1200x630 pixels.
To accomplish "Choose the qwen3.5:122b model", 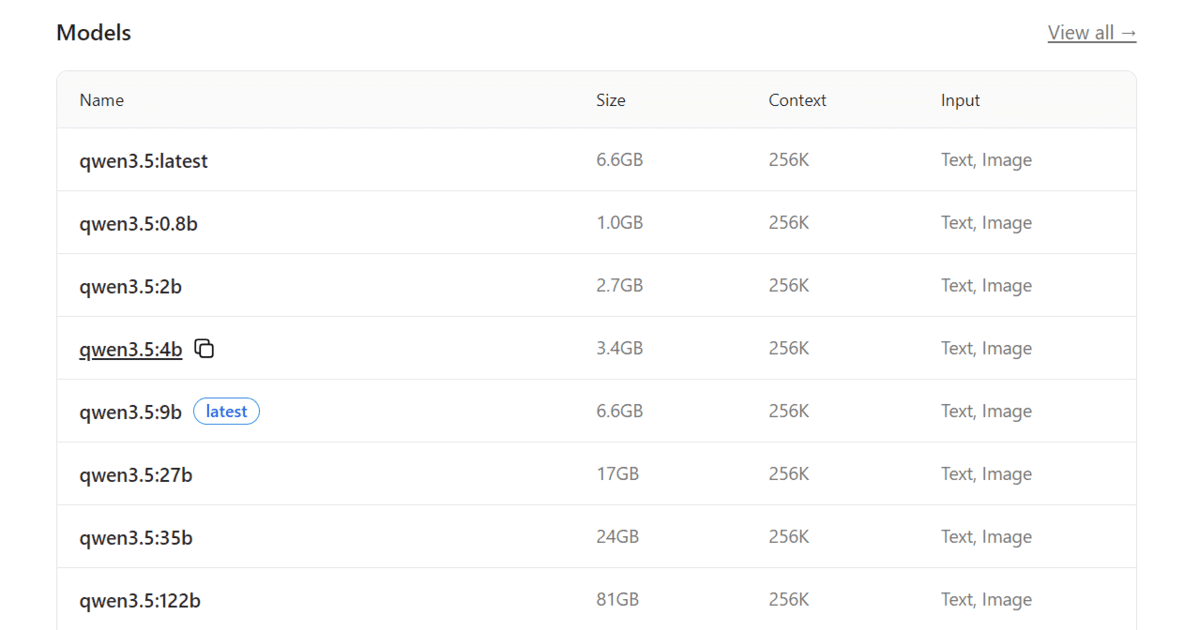I will 140,601.
